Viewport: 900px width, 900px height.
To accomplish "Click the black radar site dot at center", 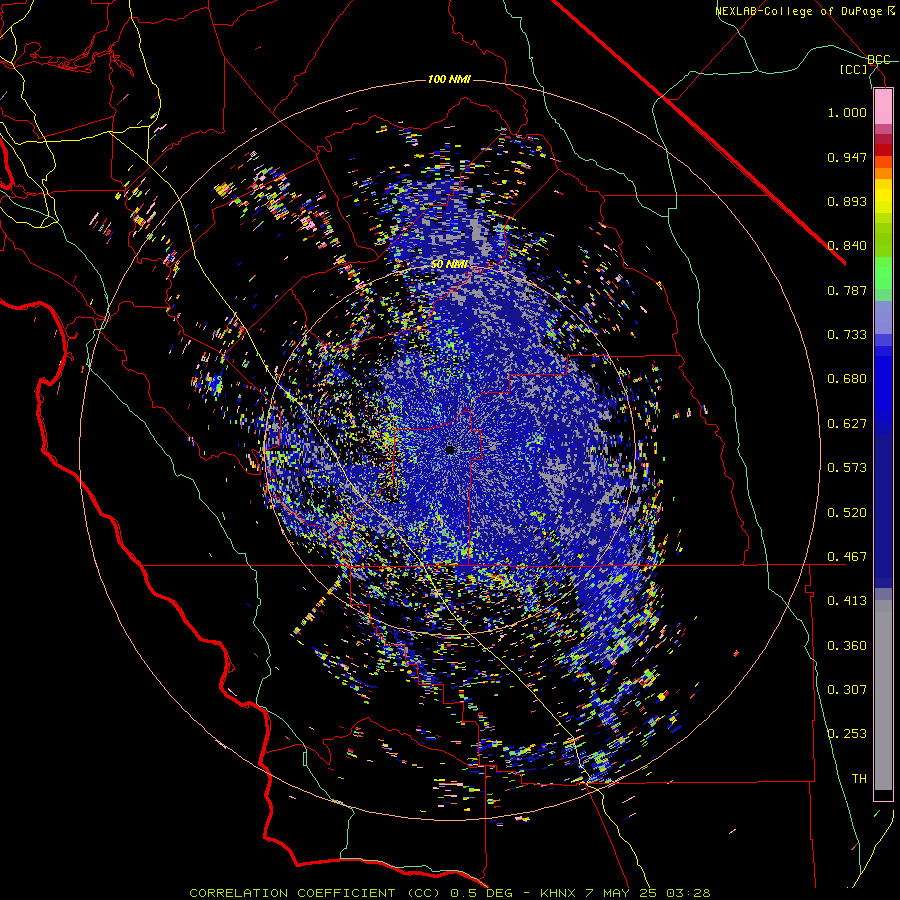I will [450, 449].
